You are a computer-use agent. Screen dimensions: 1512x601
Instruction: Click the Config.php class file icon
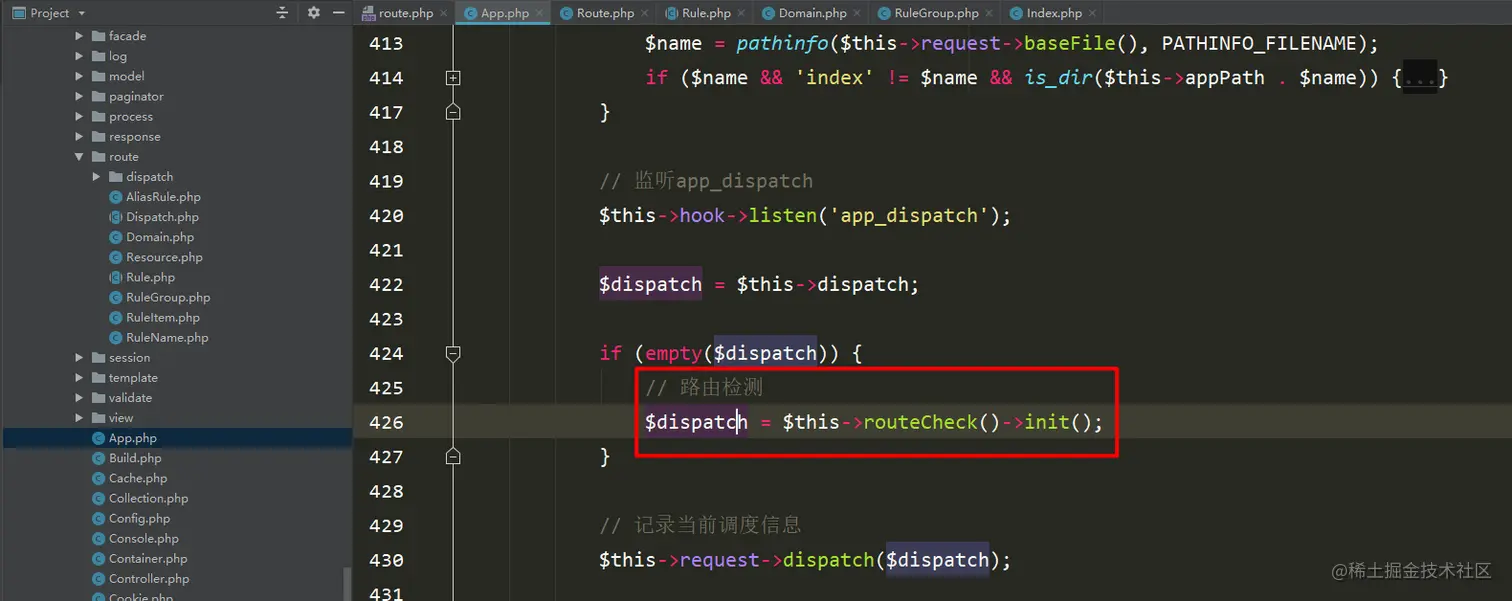coord(98,518)
